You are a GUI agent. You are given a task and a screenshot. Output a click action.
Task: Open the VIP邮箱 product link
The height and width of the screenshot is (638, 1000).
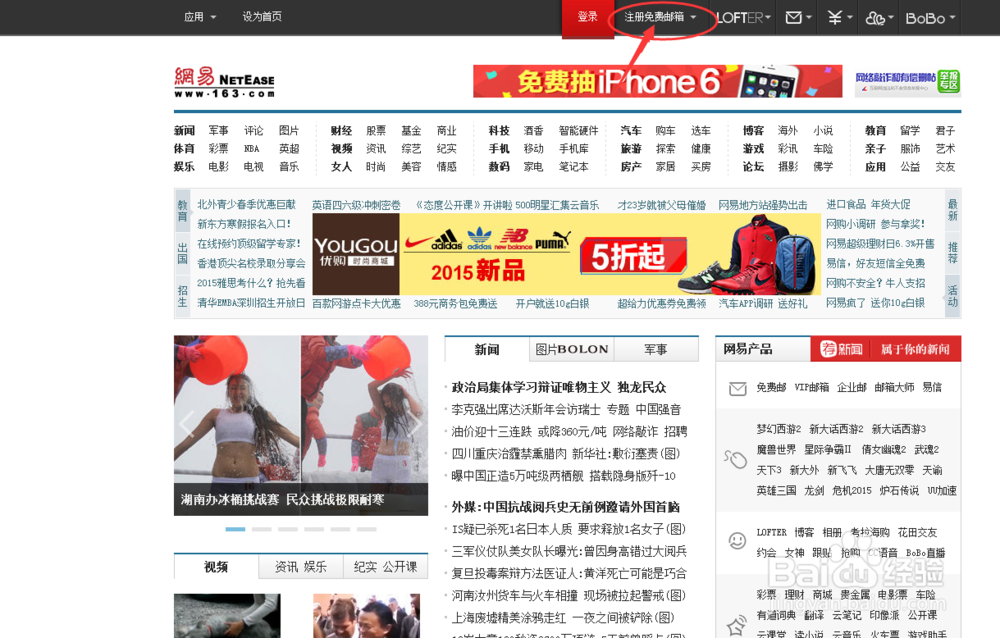[x=812, y=387]
